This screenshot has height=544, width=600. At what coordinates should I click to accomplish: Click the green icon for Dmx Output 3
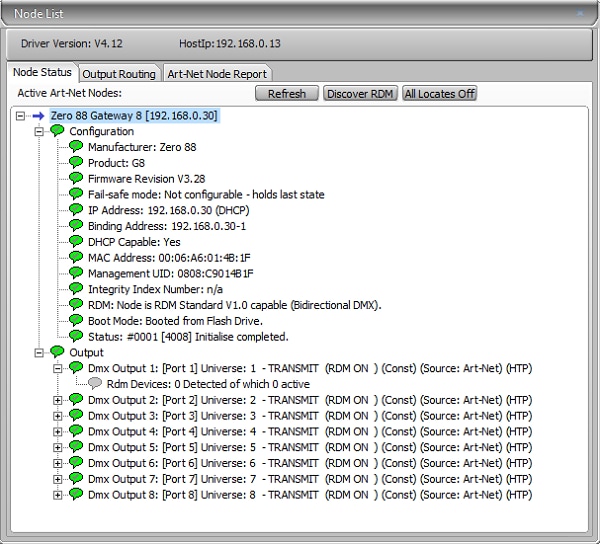point(76,415)
